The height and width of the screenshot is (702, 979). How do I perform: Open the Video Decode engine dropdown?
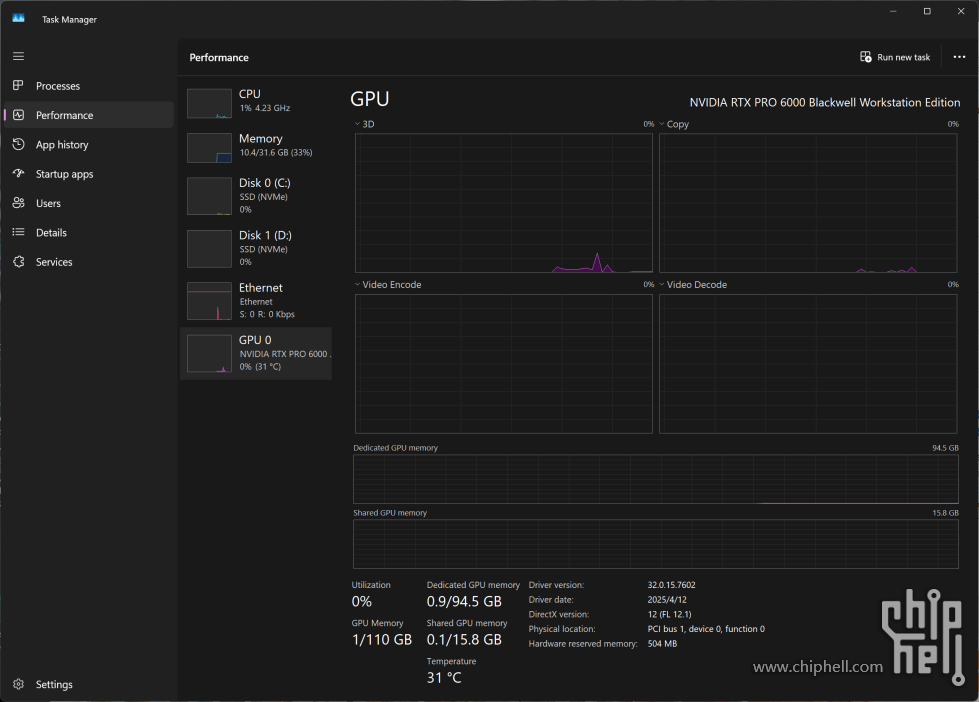coord(693,284)
